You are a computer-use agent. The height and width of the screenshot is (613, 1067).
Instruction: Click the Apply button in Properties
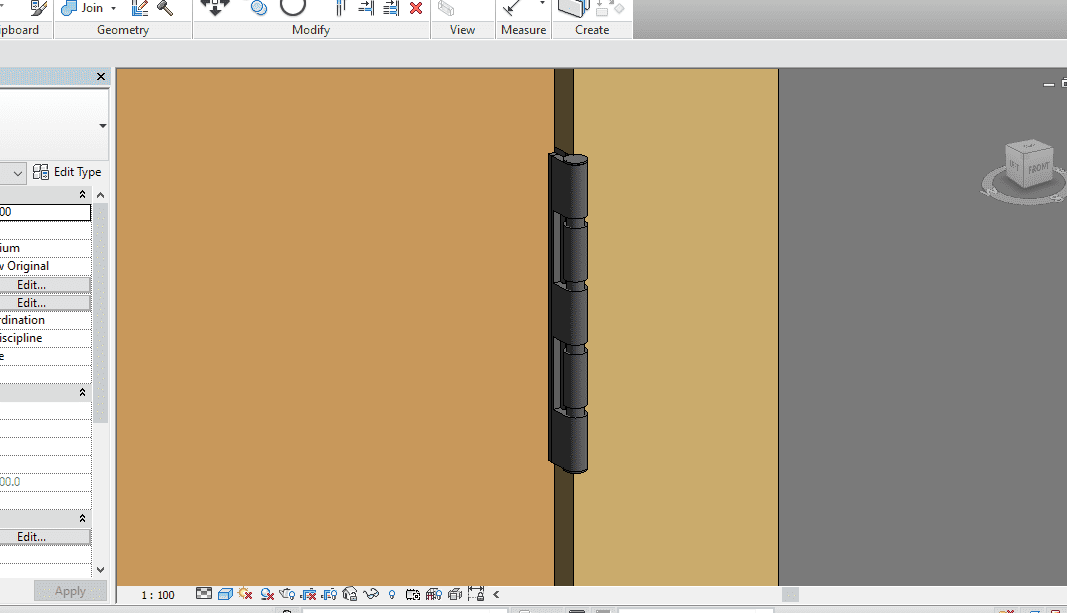[70, 591]
